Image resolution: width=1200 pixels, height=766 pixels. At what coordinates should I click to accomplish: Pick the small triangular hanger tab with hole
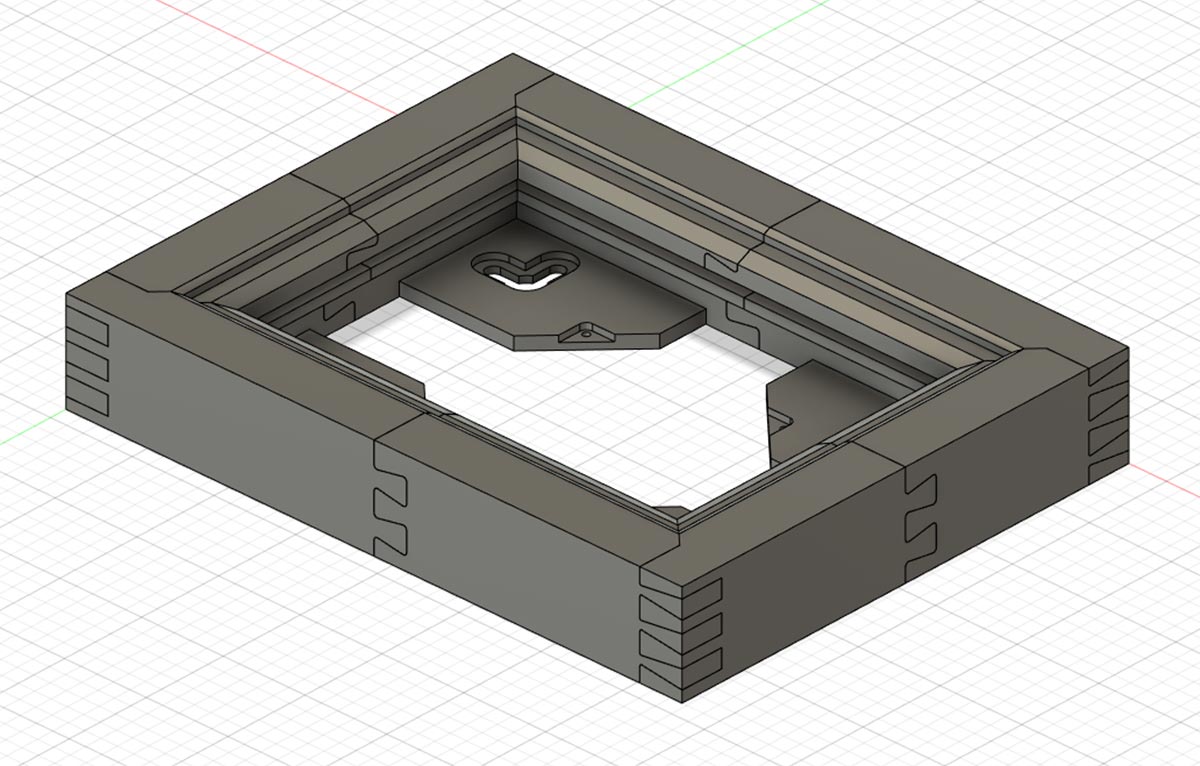585,333
